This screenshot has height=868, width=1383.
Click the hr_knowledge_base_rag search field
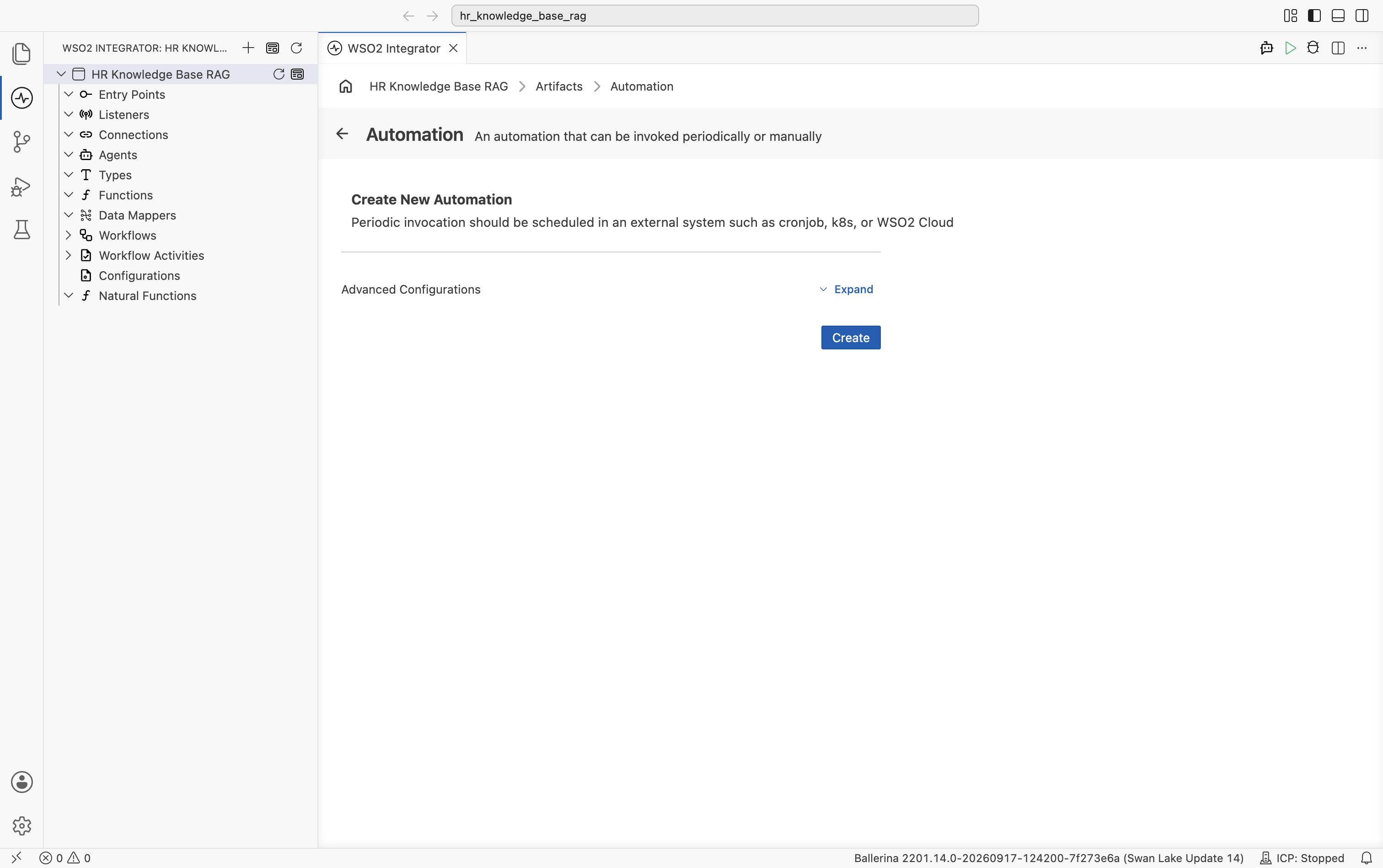click(714, 16)
